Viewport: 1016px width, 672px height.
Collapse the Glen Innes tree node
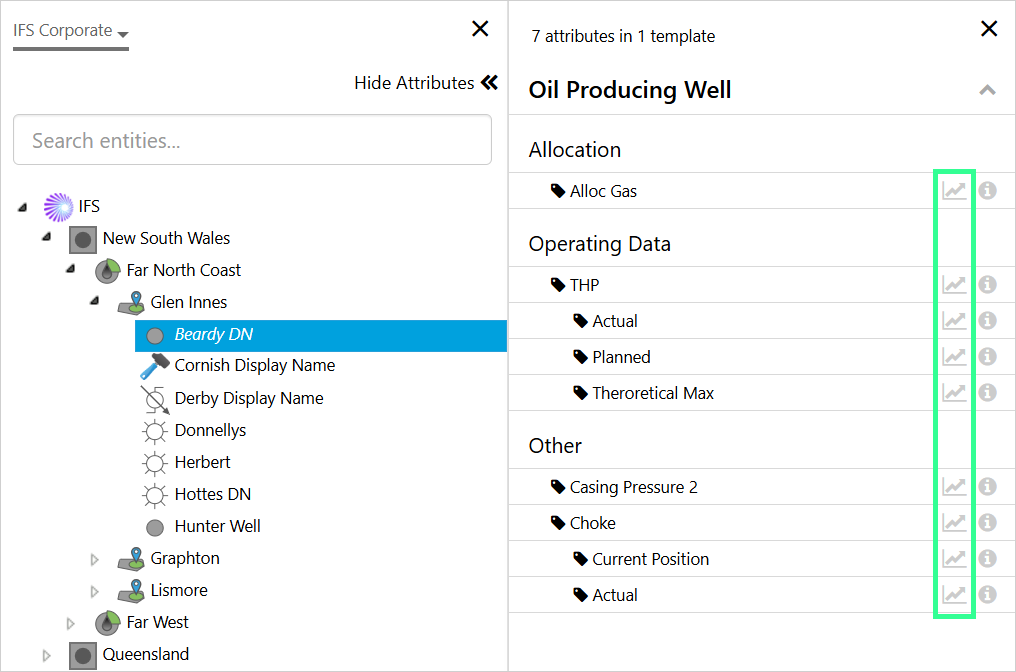[94, 301]
